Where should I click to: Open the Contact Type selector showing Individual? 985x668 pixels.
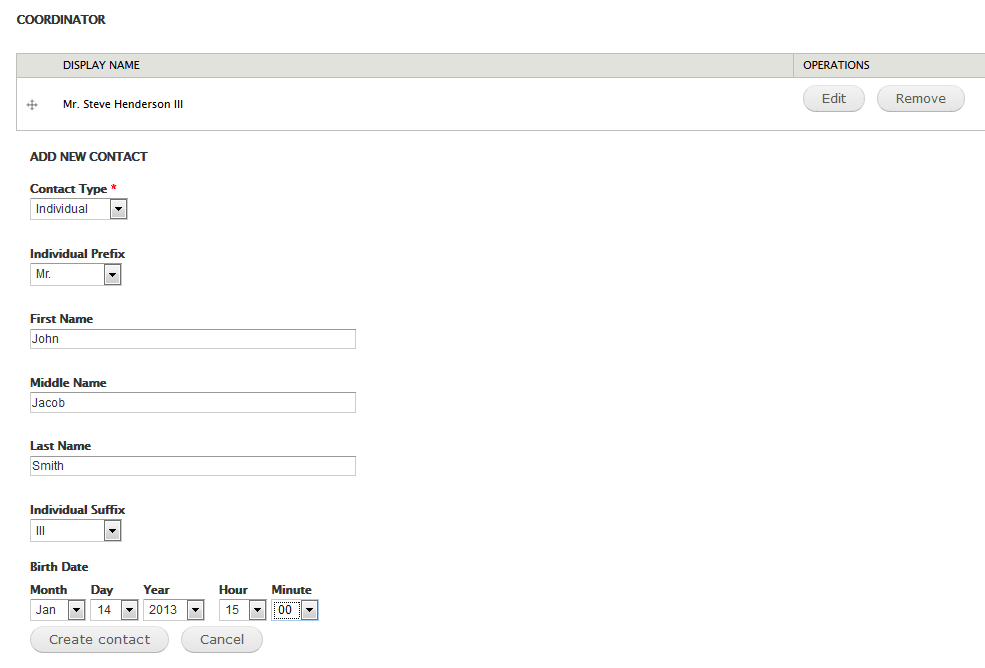click(70, 208)
